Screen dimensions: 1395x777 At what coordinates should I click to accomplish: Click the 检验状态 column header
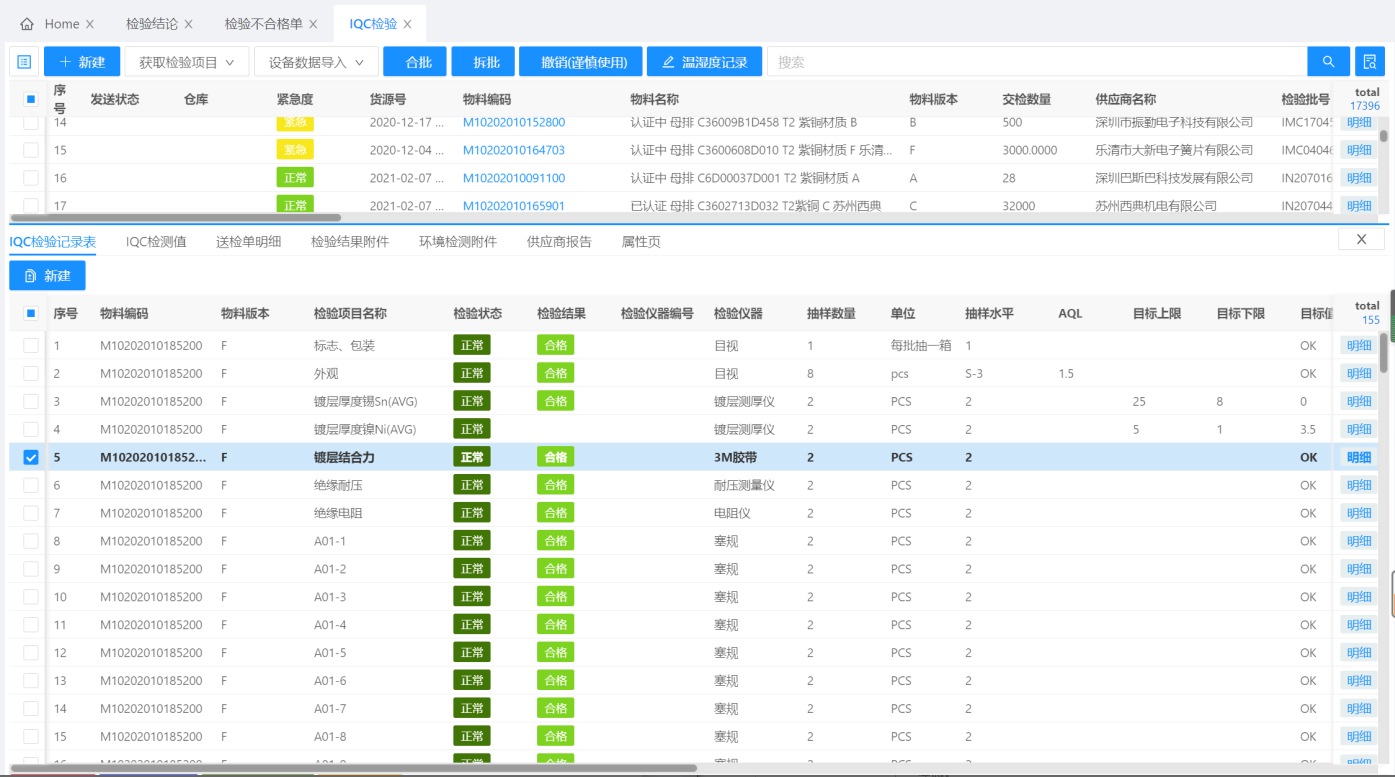pos(478,313)
